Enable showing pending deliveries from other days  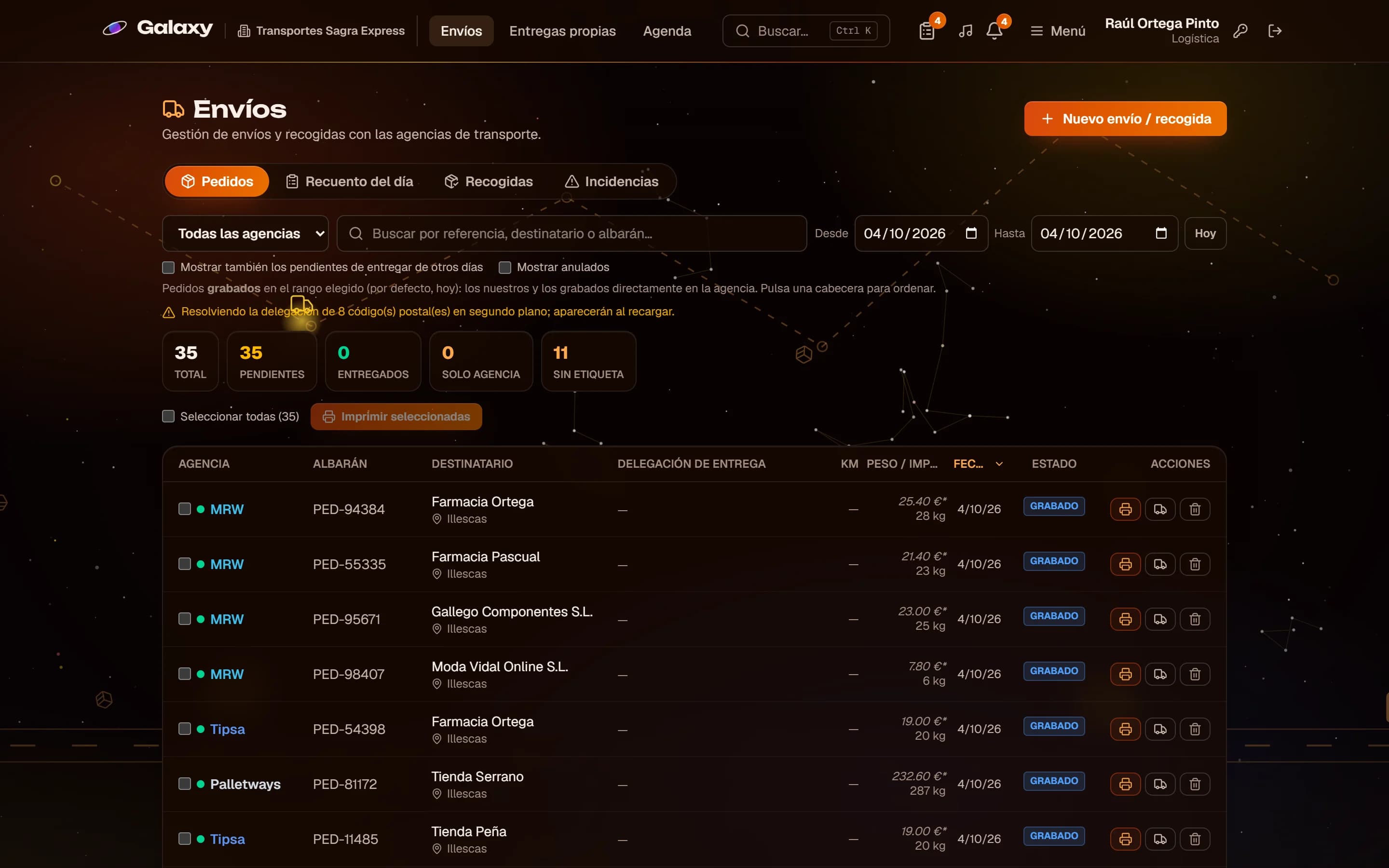[x=168, y=268]
